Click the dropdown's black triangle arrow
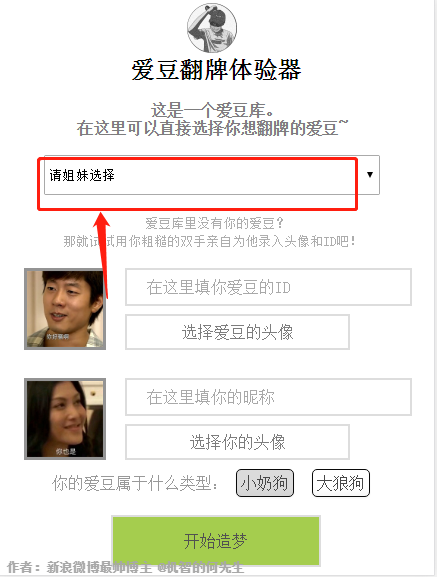 pyautogui.click(x=370, y=175)
